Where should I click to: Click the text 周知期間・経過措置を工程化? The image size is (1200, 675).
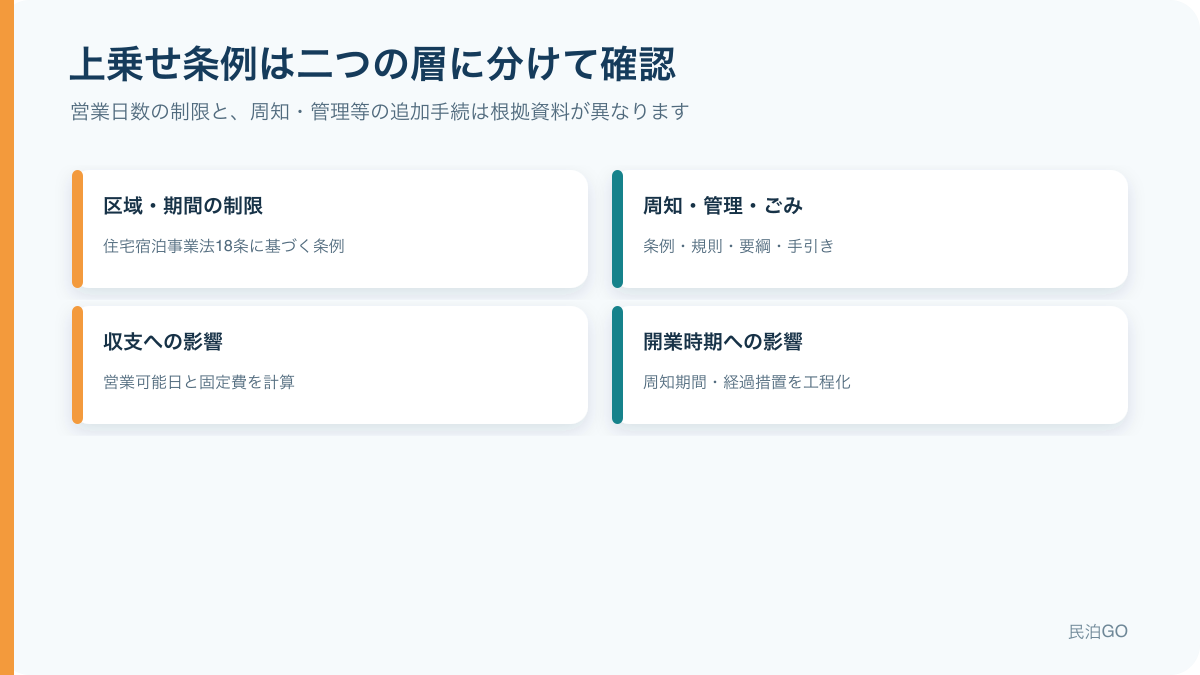747,382
